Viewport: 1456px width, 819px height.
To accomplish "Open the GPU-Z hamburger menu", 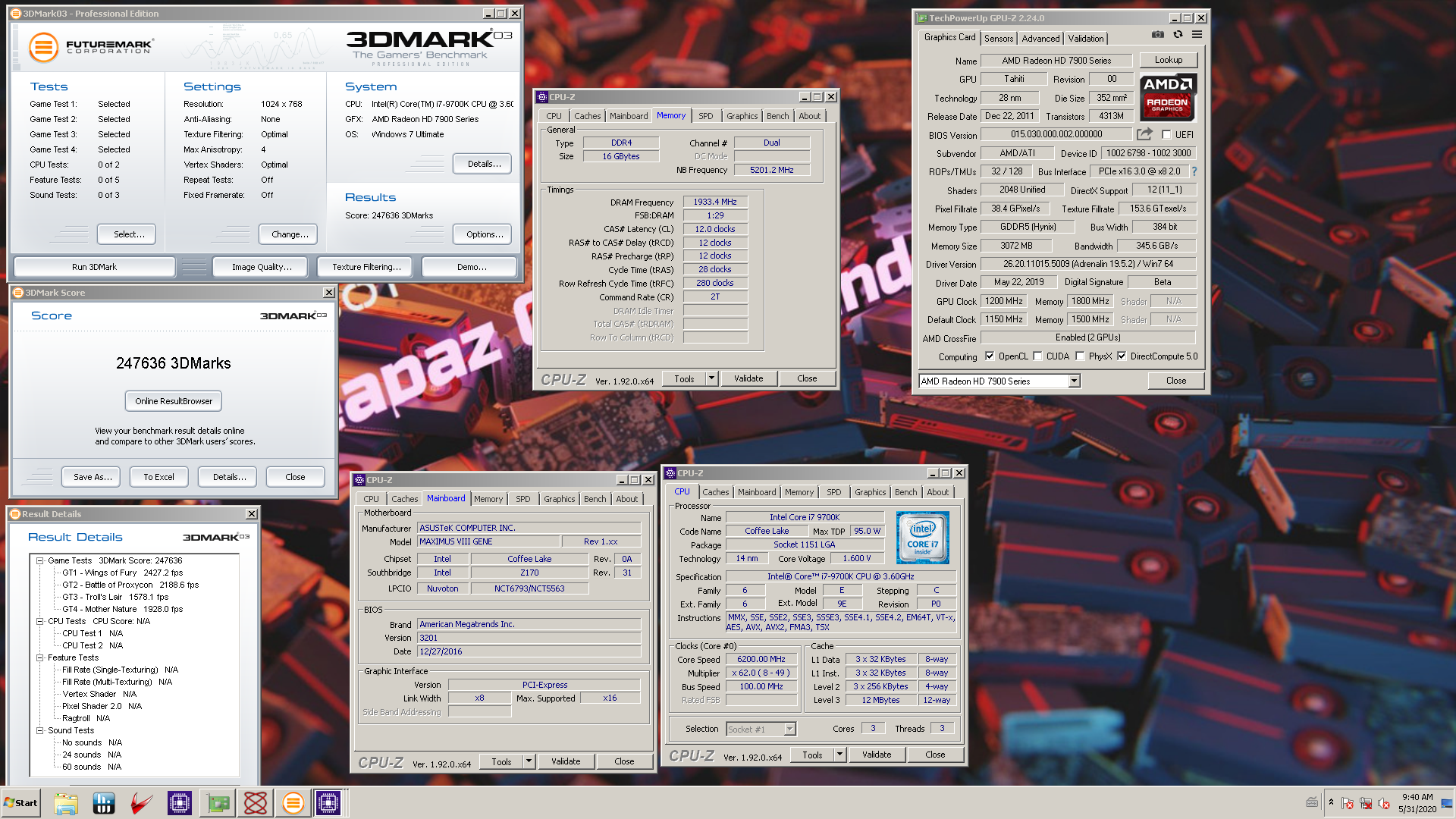I will 1197,35.
